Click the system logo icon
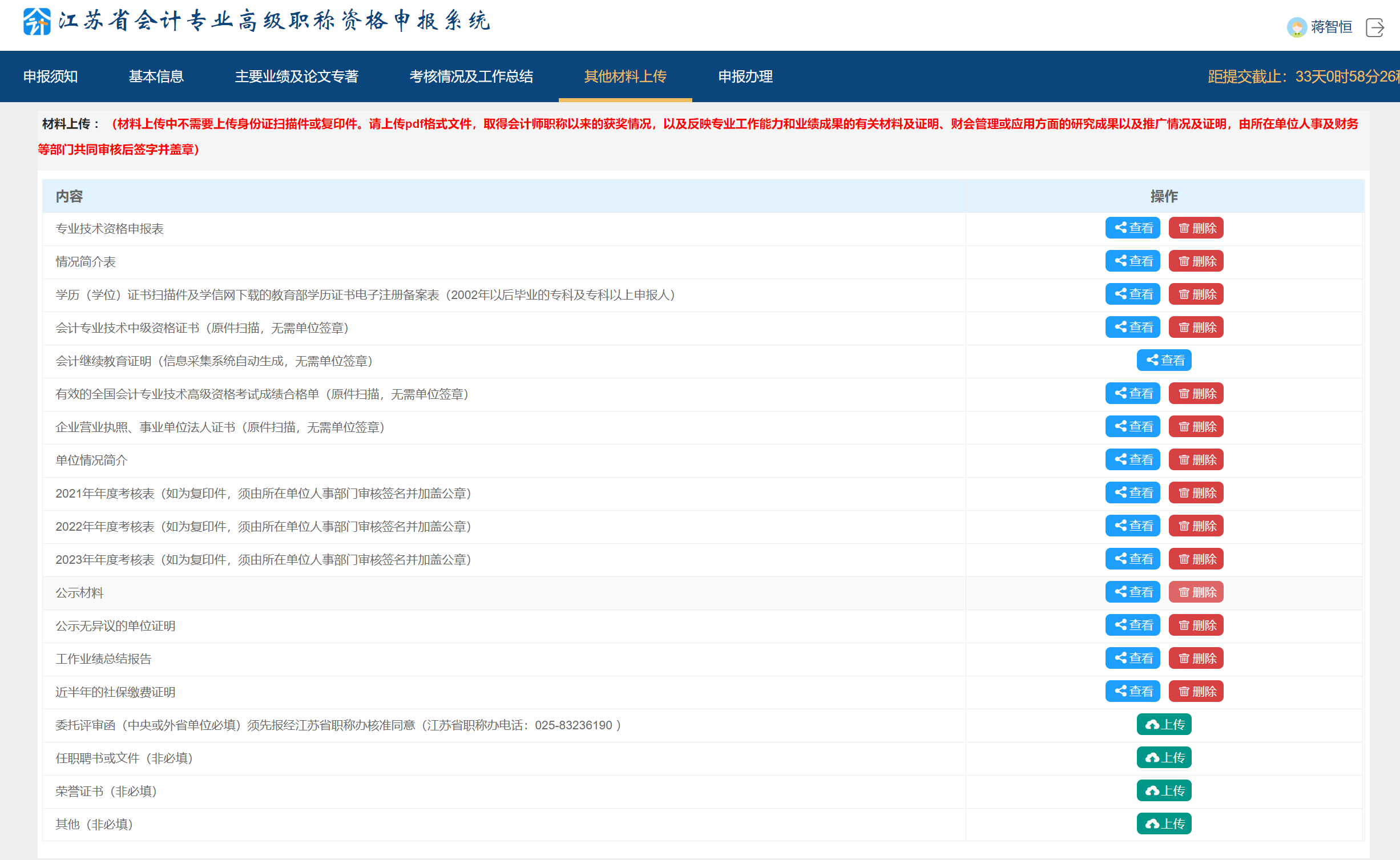Viewport: 1400px width, 860px height. pyautogui.click(x=37, y=22)
